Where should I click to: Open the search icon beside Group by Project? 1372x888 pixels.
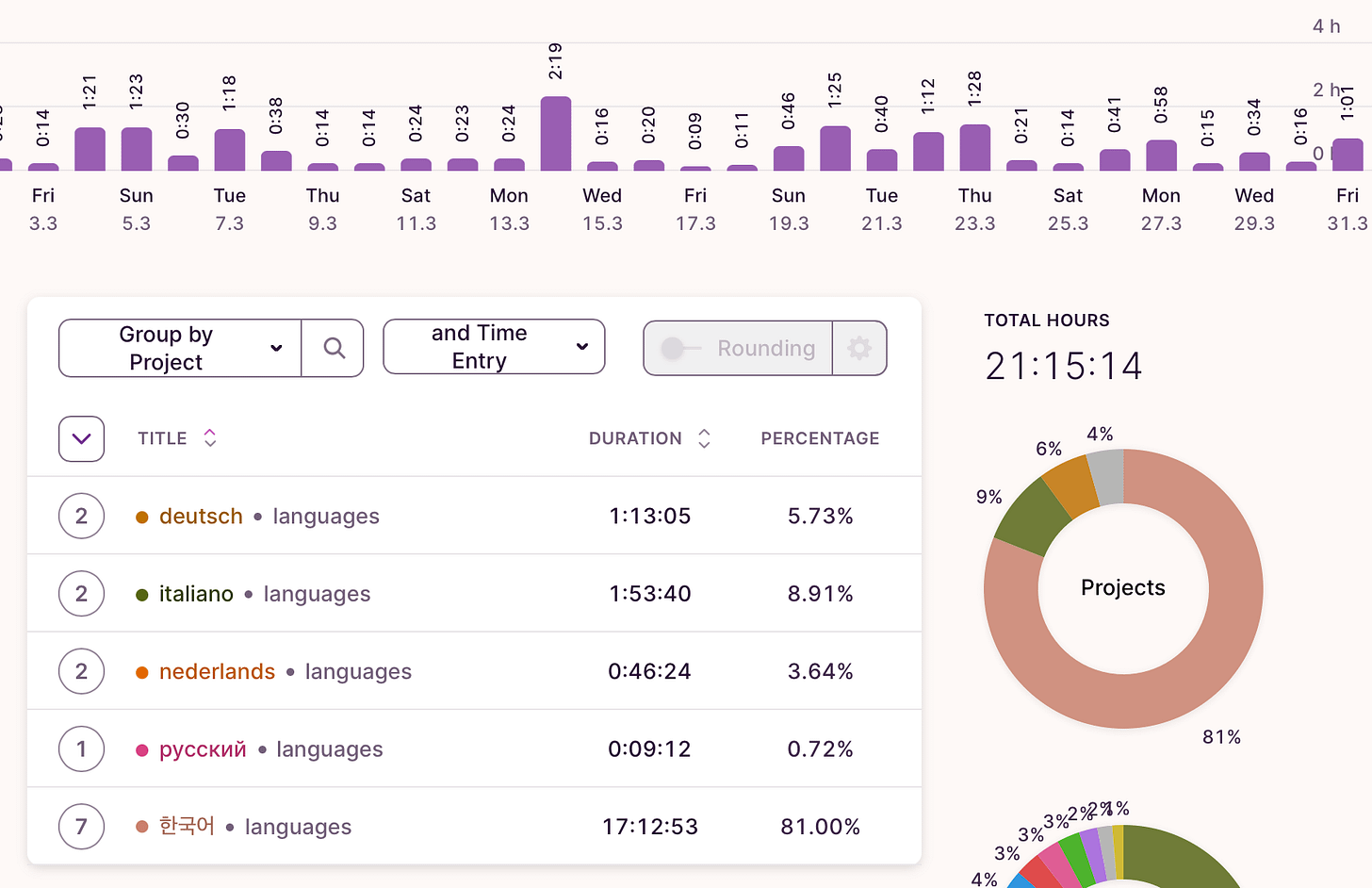[333, 348]
